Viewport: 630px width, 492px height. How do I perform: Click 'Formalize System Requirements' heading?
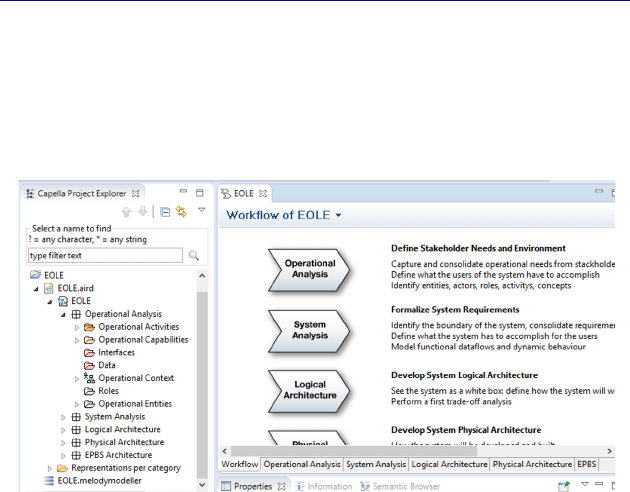(x=455, y=310)
